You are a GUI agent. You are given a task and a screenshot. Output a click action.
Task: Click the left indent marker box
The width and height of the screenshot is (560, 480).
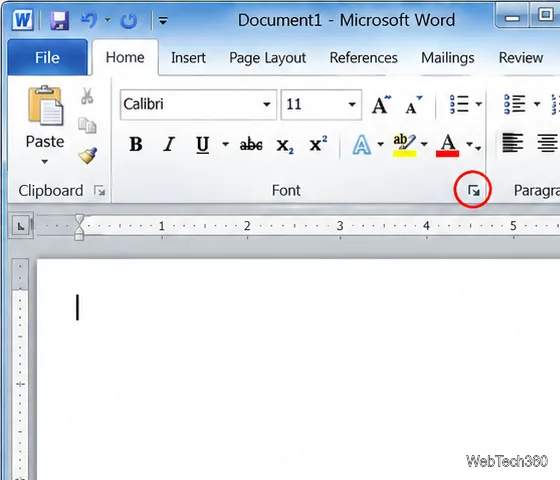(79, 236)
